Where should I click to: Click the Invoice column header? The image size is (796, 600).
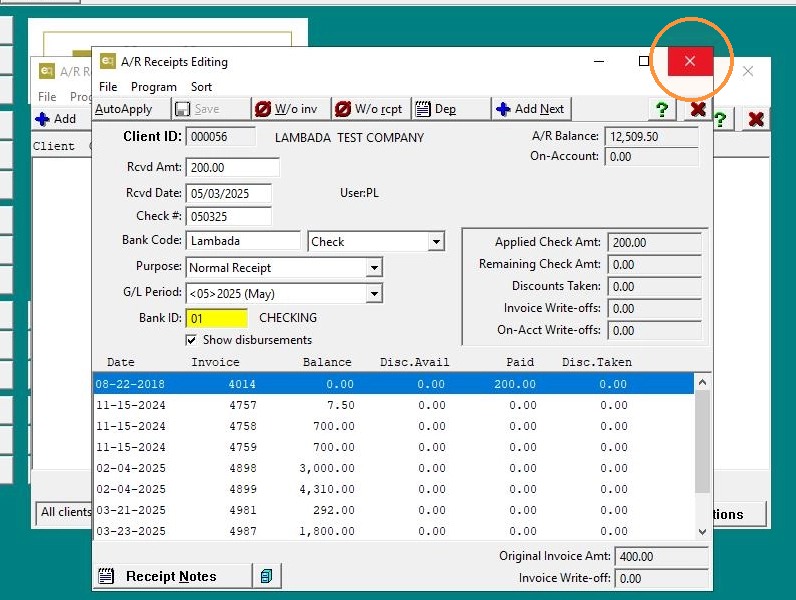click(x=215, y=362)
